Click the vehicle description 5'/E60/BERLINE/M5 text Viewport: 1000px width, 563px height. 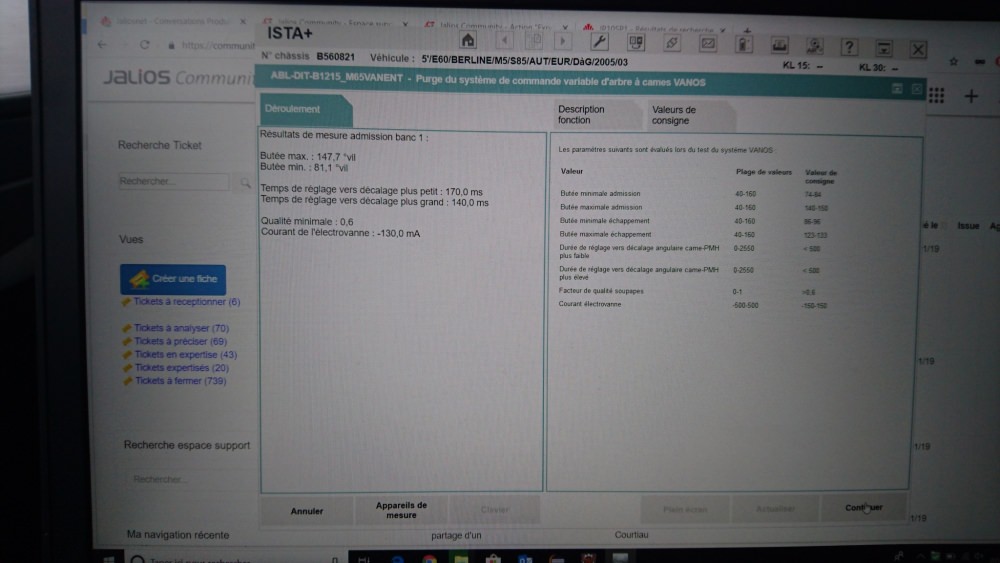point(524,62)
